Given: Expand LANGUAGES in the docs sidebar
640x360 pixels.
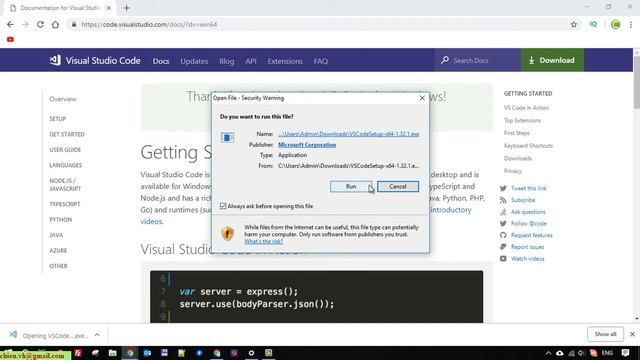Looking at the screenshot, I should (65, 165).
